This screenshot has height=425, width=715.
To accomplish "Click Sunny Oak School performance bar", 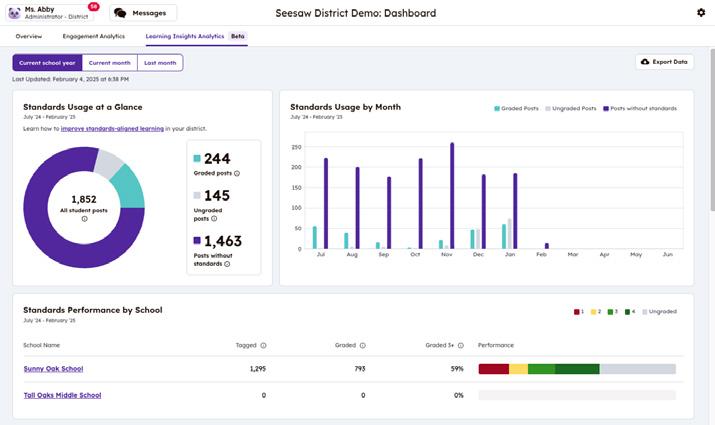I will click(577, 369).
